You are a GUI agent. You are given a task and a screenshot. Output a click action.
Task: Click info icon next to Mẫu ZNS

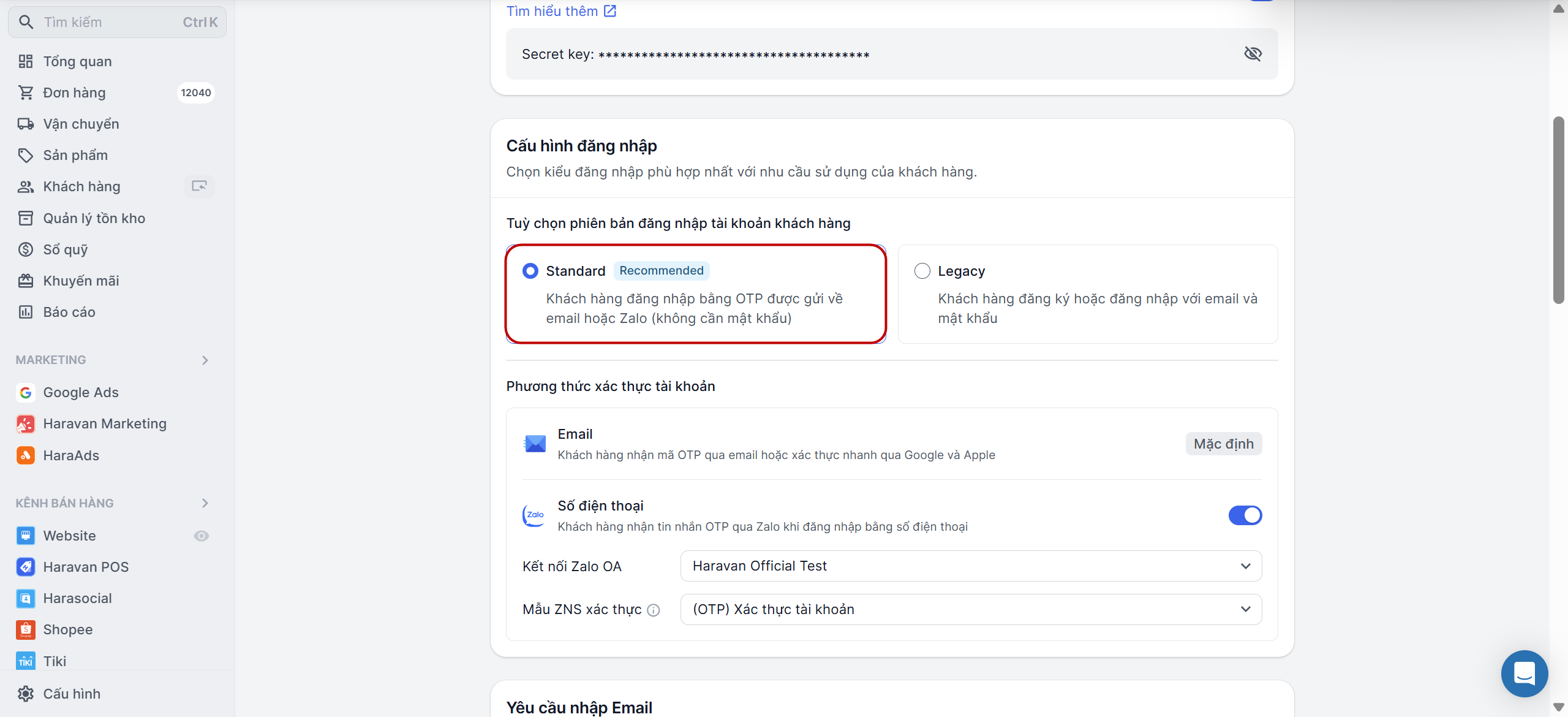(x=654, y=610)
